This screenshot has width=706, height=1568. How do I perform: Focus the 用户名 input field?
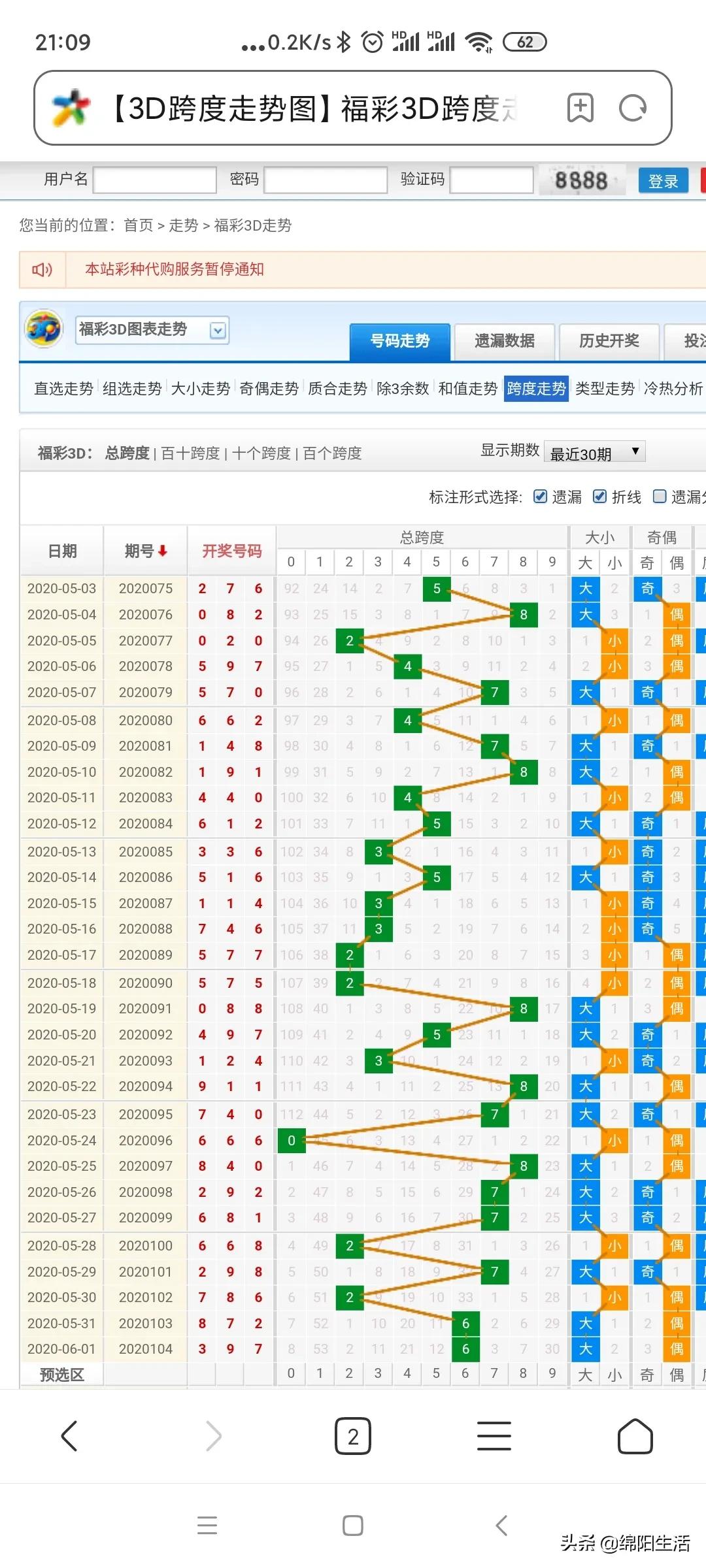[x=155, y=180]
